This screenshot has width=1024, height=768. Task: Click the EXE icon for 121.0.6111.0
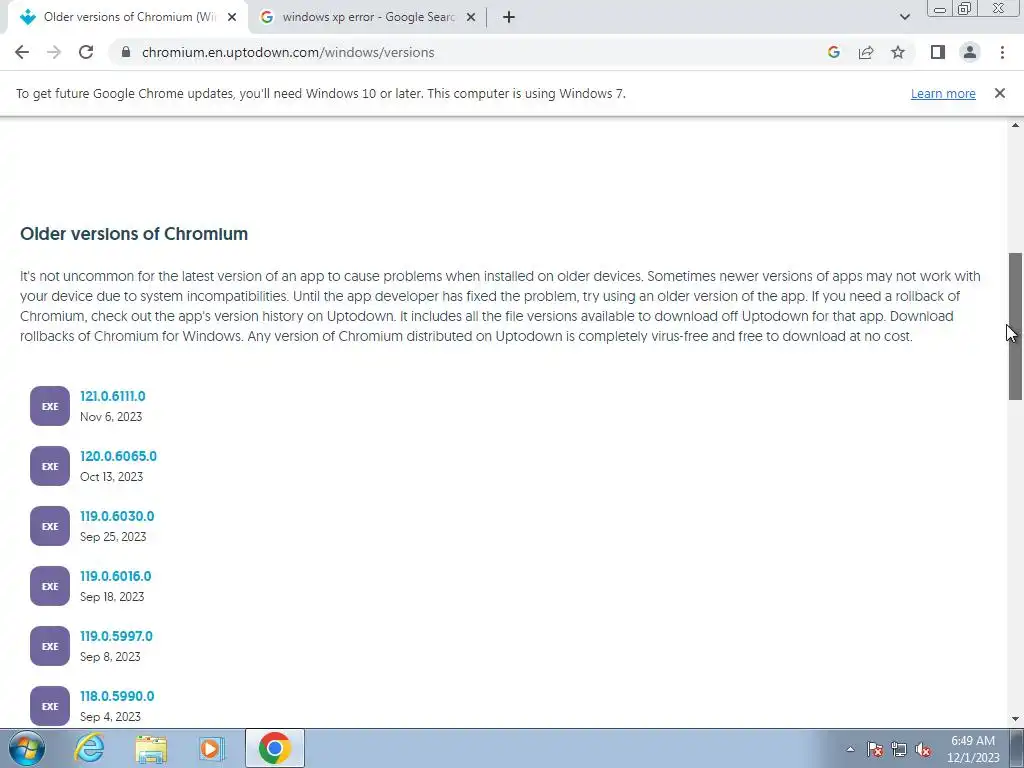[x=50, y=406]
